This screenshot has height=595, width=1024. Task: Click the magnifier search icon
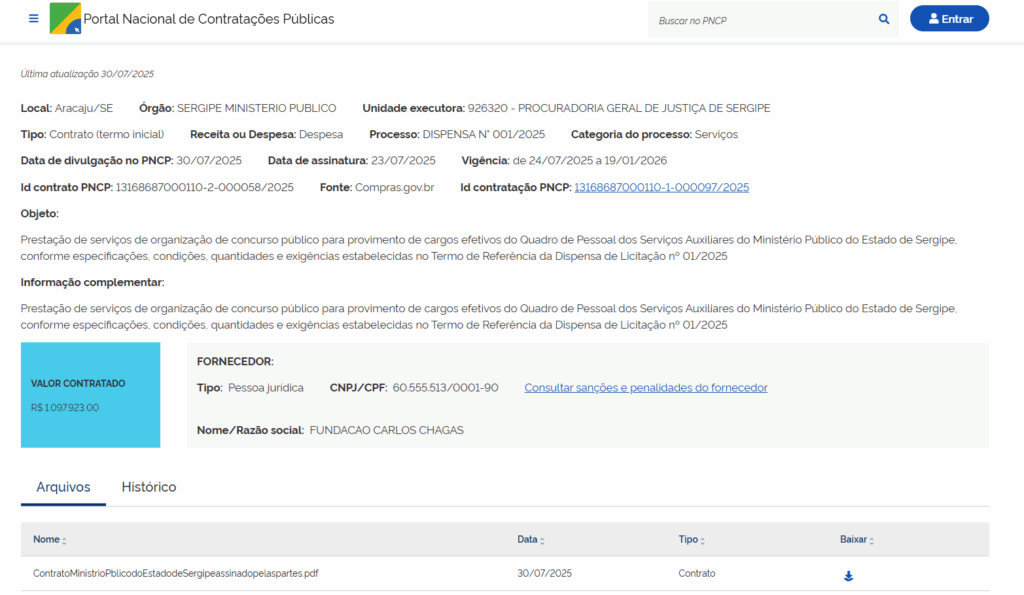pyautogui.click(x=884, y=19)
